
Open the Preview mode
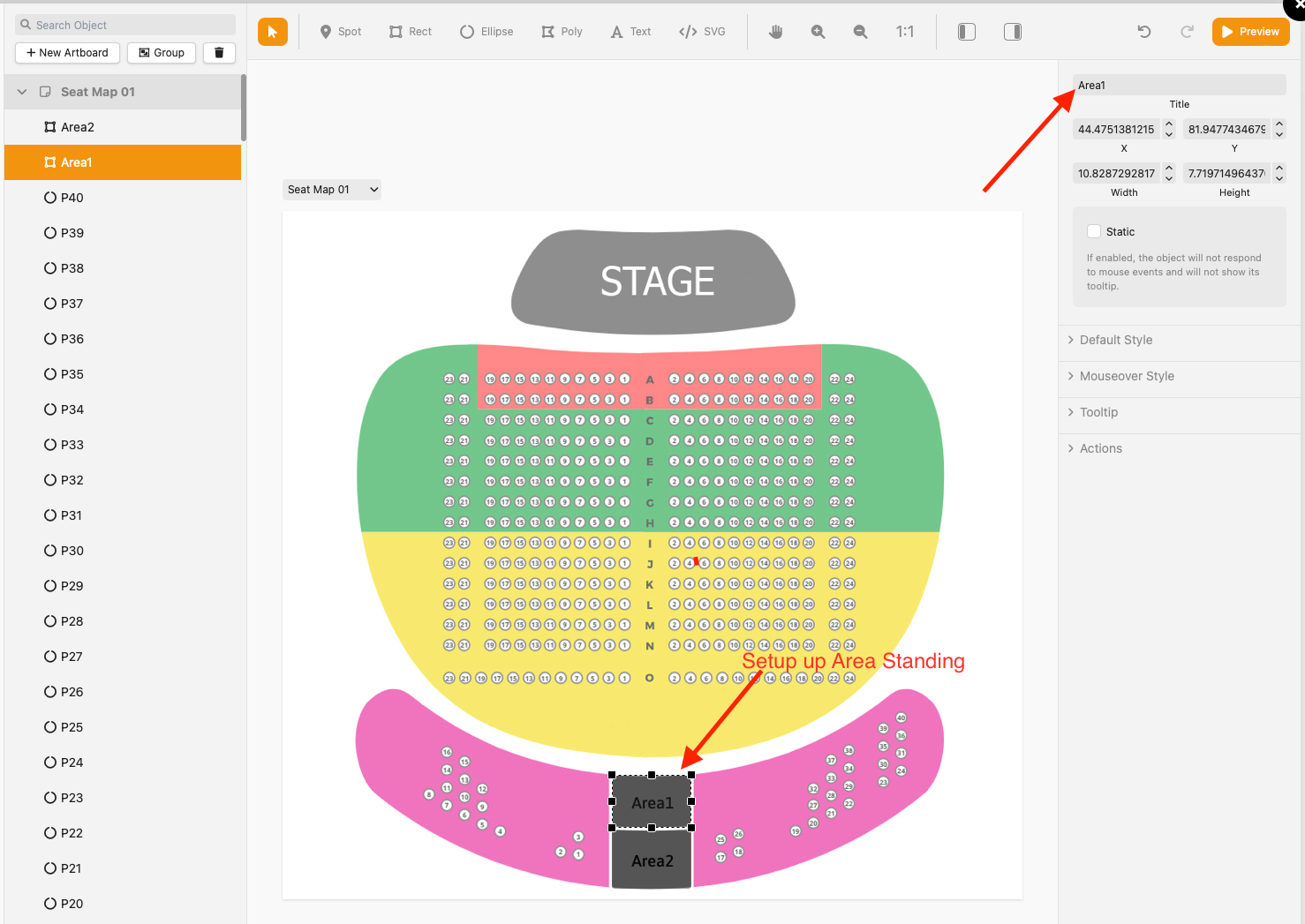(x=1250, y=32)
